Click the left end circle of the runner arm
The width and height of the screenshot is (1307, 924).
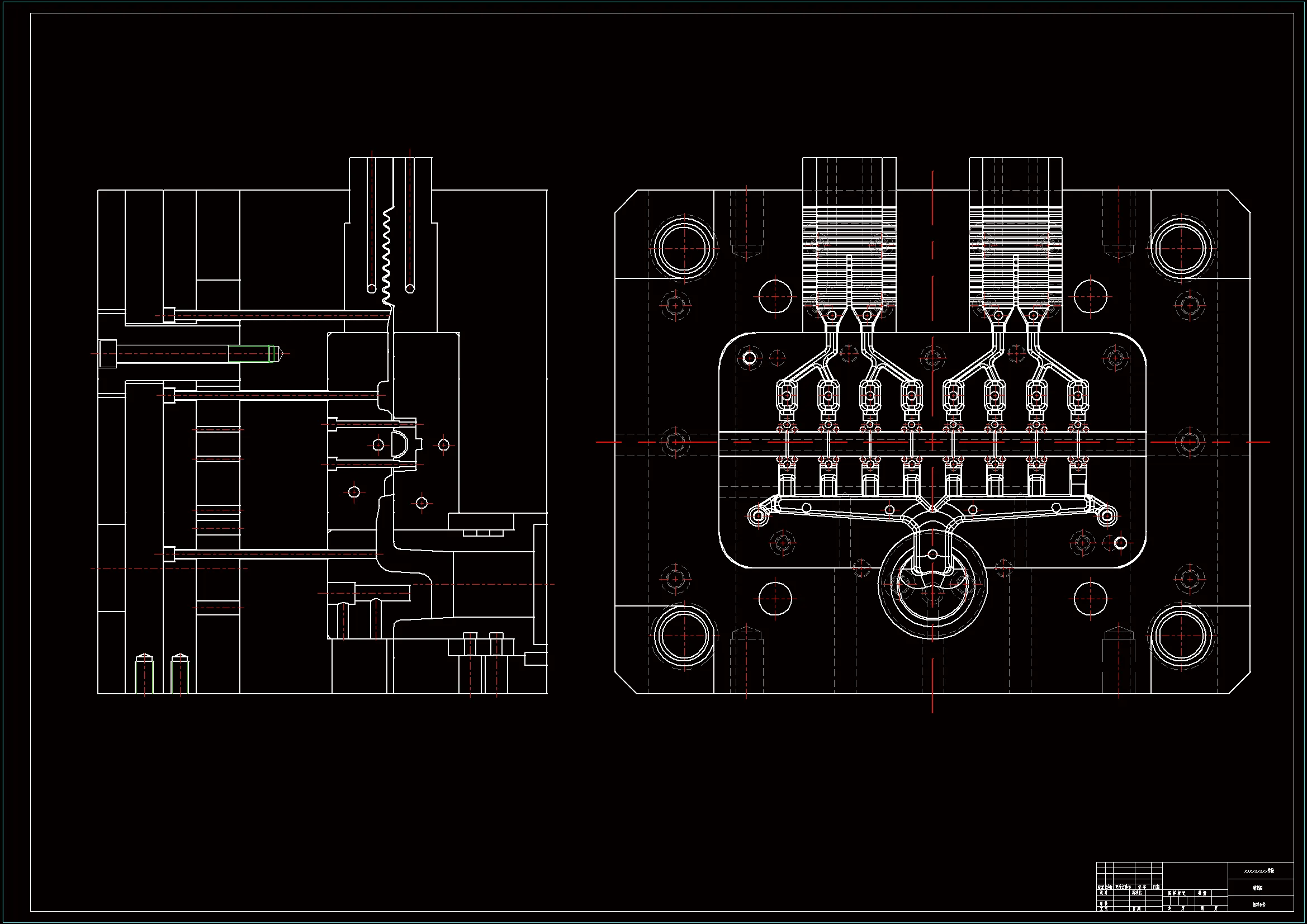758,517
